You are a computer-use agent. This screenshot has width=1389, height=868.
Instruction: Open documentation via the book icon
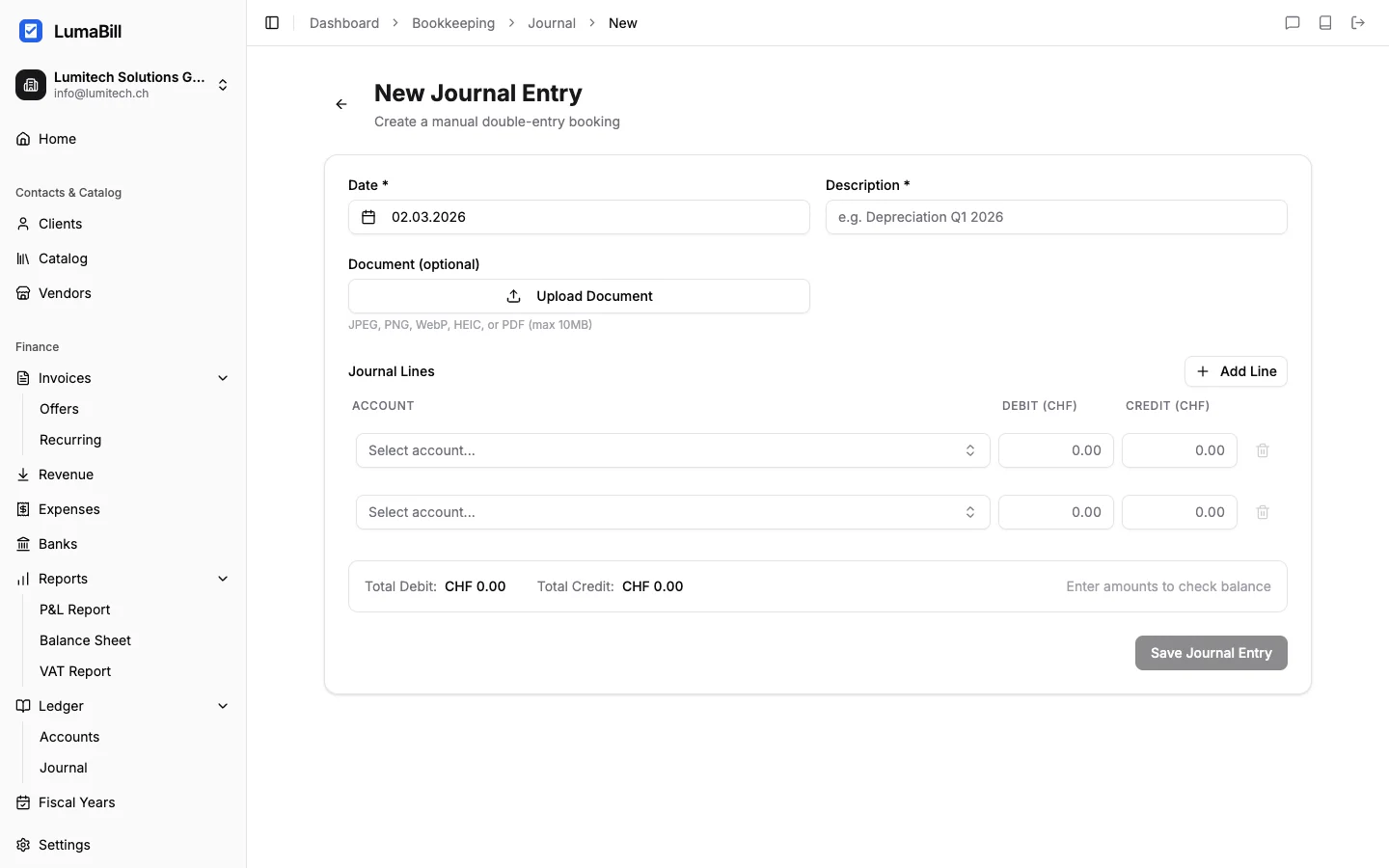tap(1325, 22)
